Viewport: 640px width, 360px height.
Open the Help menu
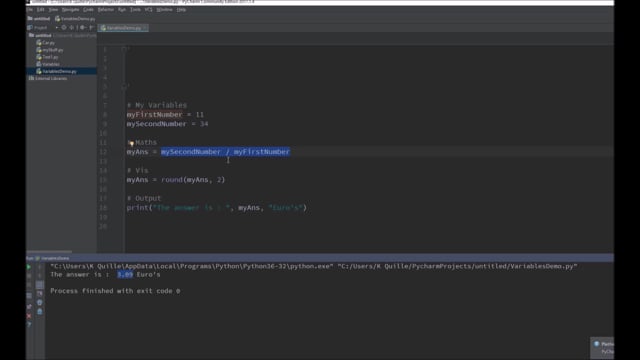pyautogui.click(x=182, y=9)
